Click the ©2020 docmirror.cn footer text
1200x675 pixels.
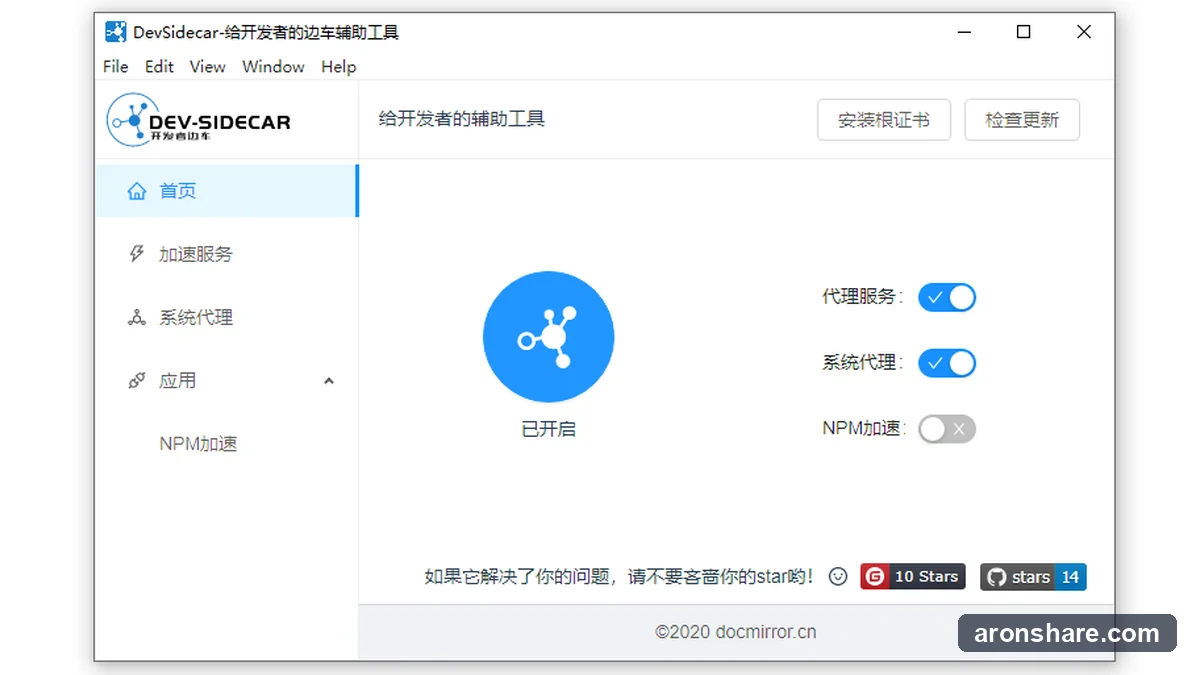(x=736, y=632)
